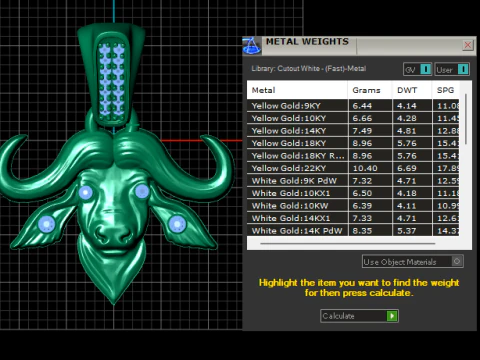Click the bull's nose on model

(x=113, y=234)
